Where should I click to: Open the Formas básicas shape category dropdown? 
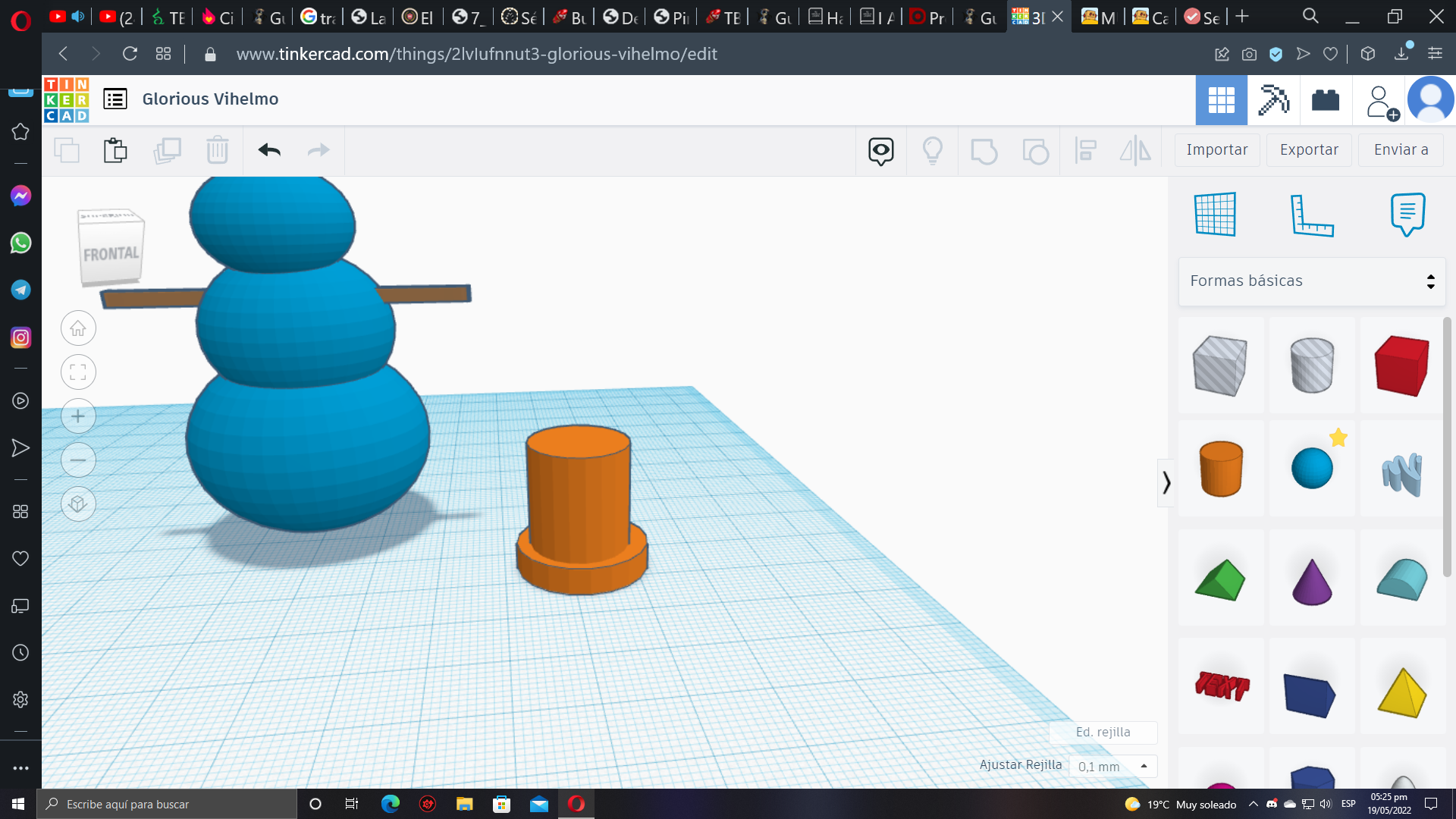point(1312,281)
